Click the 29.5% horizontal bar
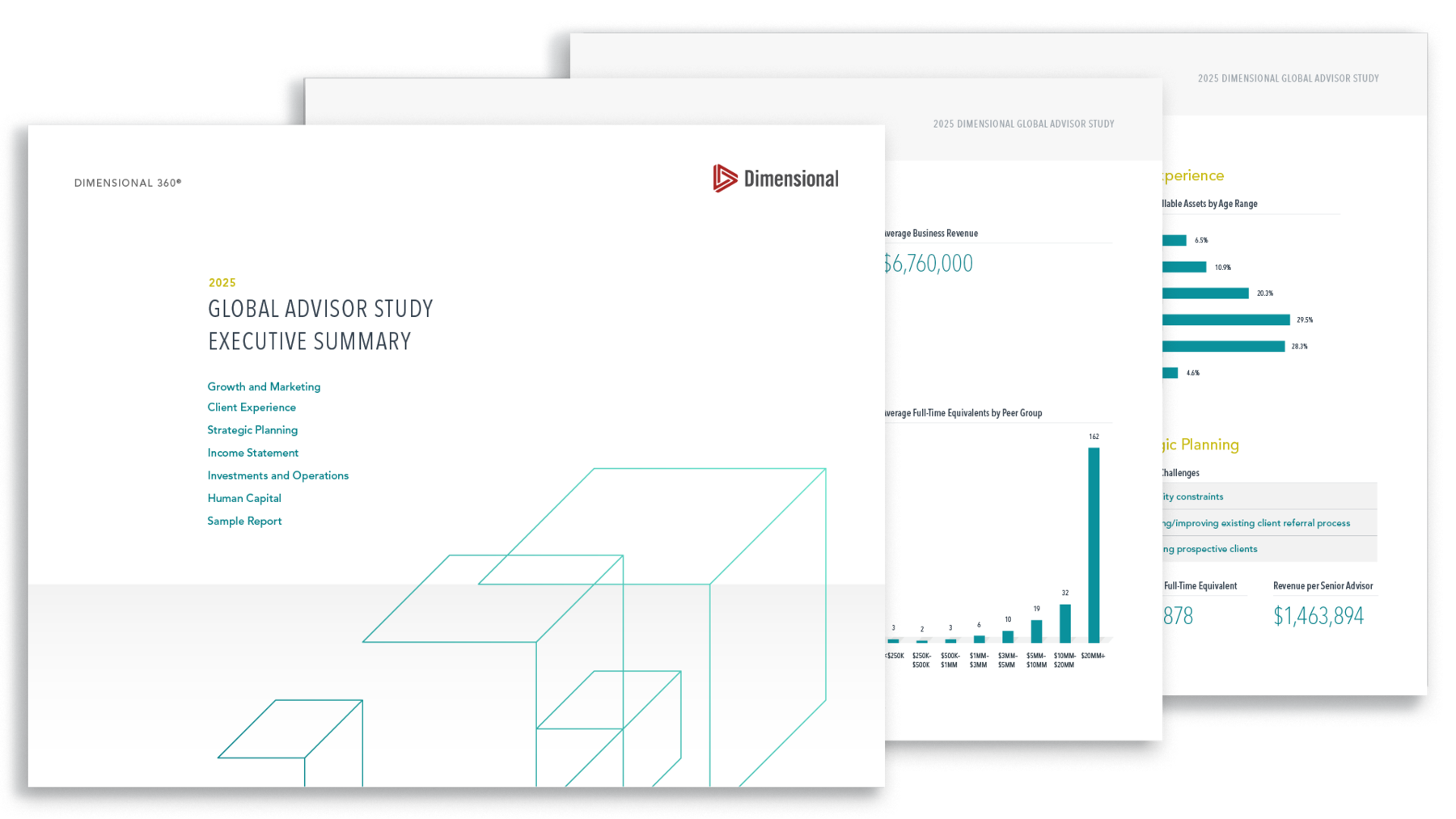This screenshot has width=1456, height=819. [x=1226, y=320]
